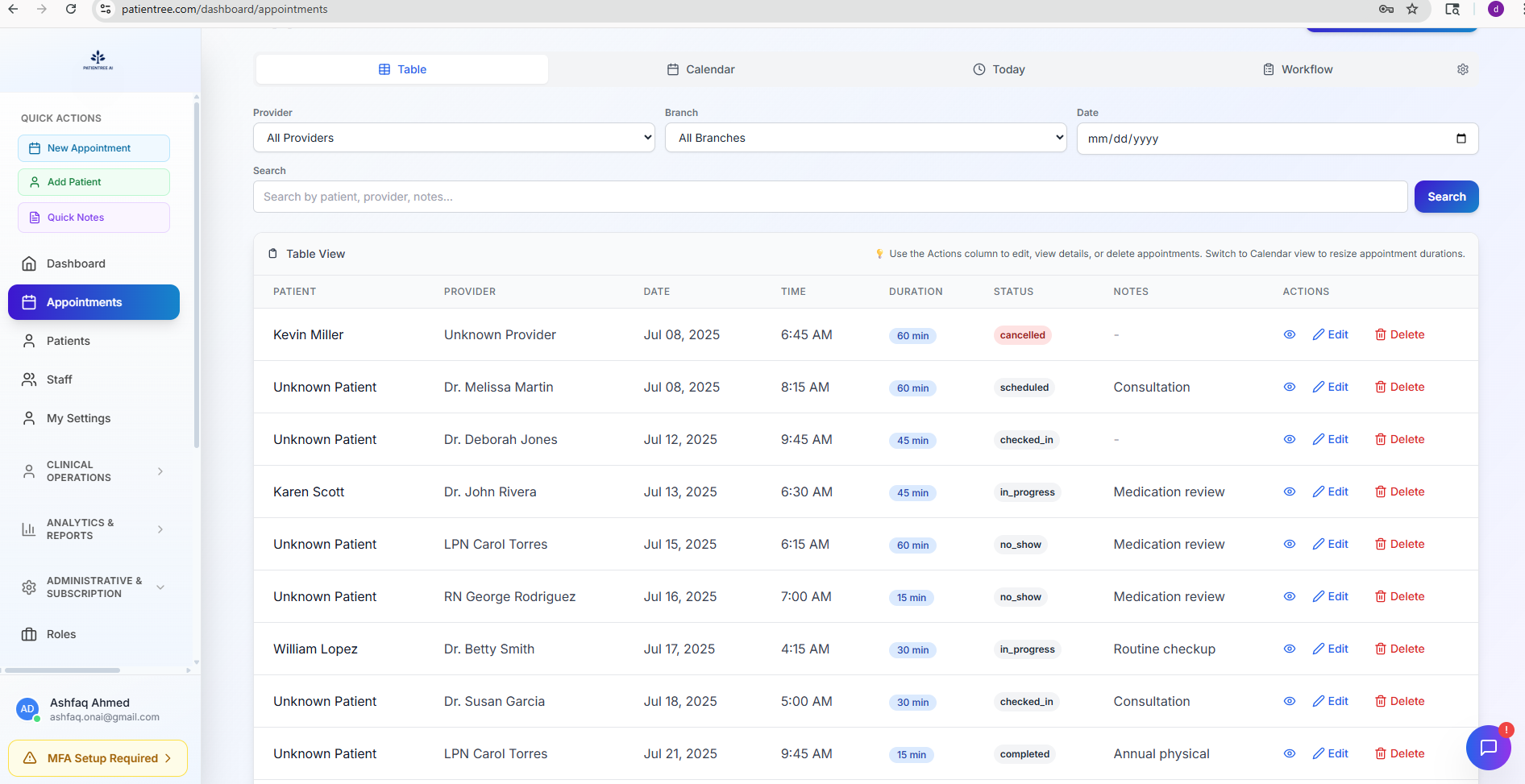Switch to the Workflow tab
Image resolution: width=1525 pixels, height=784 pixels.
(1298, 69)
